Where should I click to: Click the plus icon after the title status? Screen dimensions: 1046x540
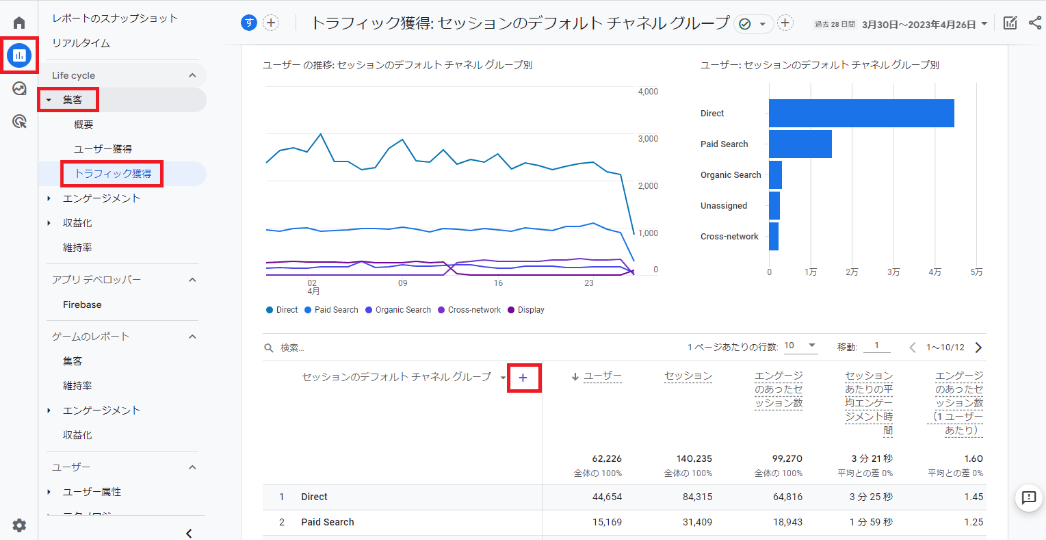[785, 23]
